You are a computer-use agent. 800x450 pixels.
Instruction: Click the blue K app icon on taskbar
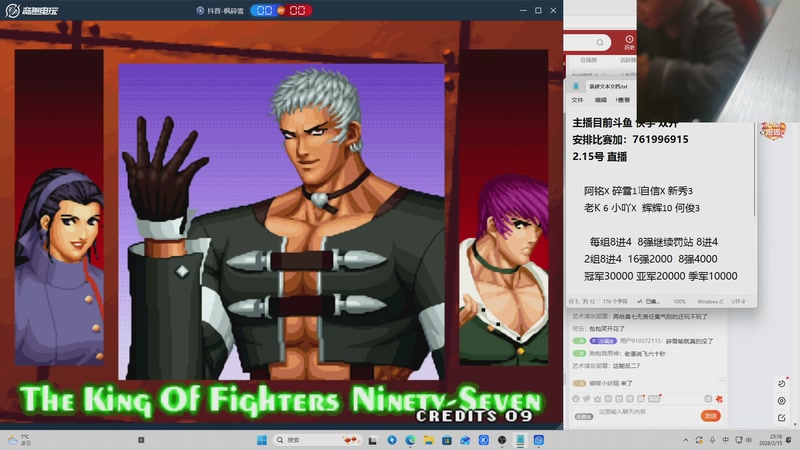coord(484,440)
